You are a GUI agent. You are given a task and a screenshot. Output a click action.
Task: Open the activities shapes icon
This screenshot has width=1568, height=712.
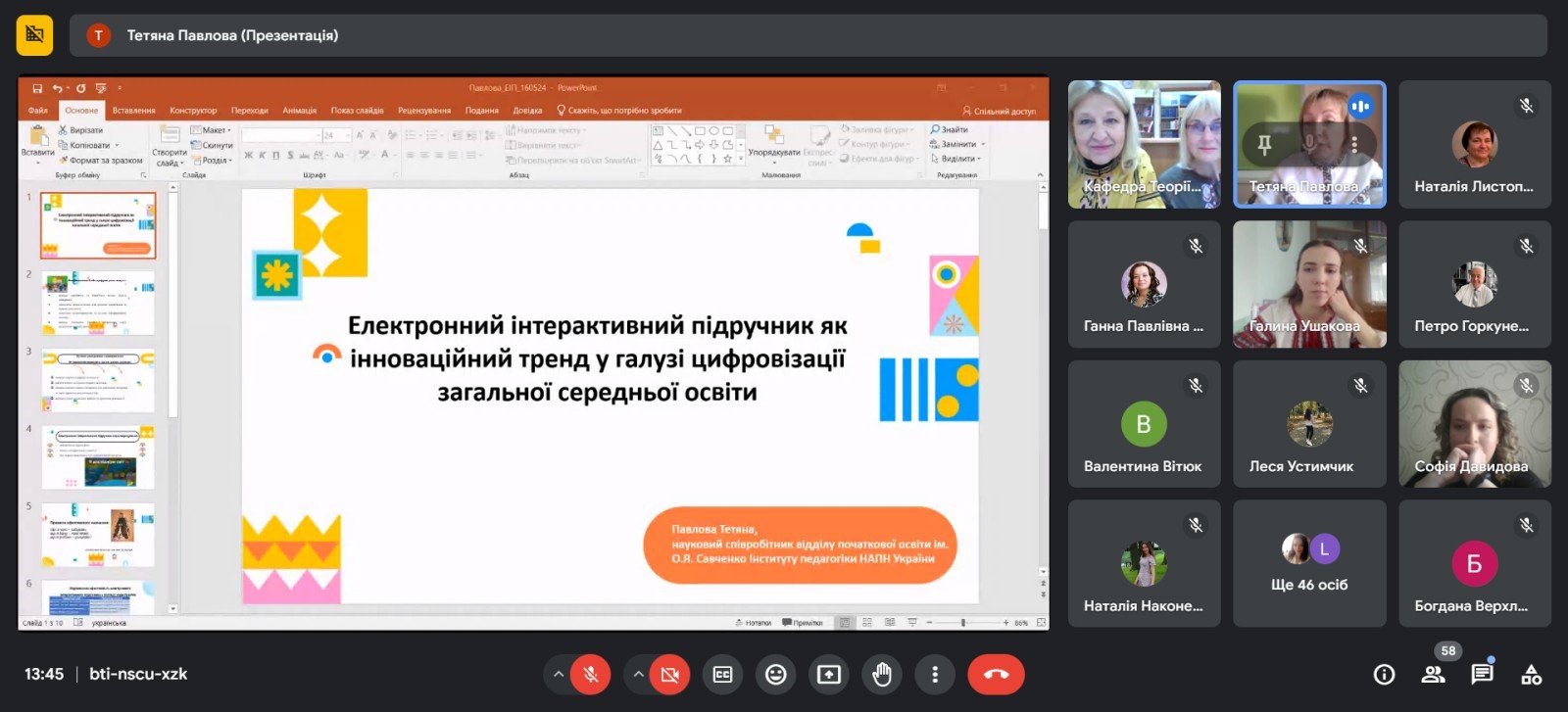click(x=1531, y=674)
